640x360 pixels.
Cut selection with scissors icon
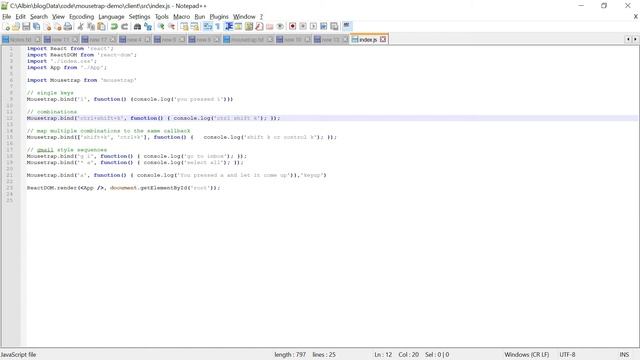(80, 27)
